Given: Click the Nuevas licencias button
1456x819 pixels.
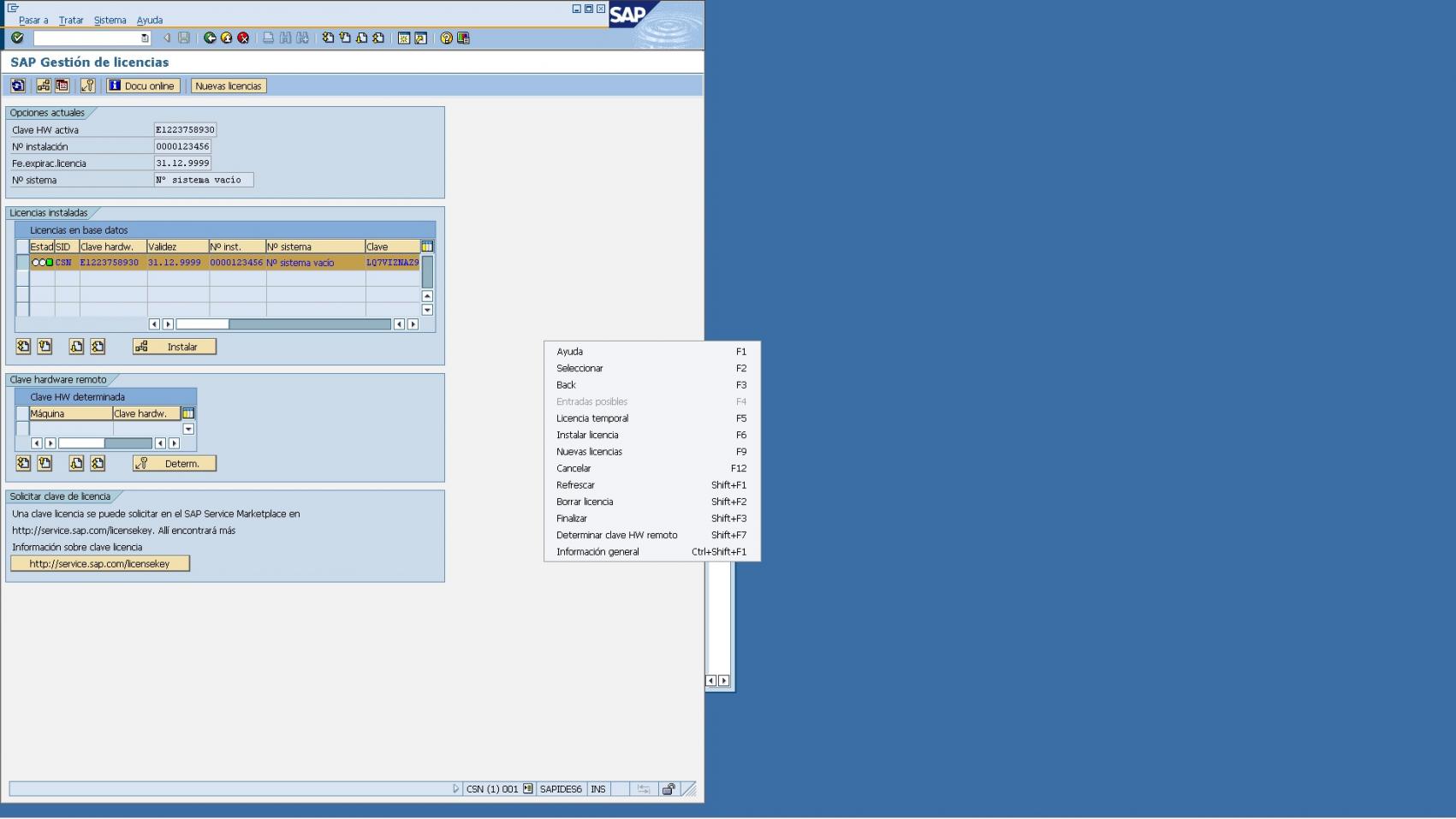Looking at the screenshot, I should tap(229, 86).
